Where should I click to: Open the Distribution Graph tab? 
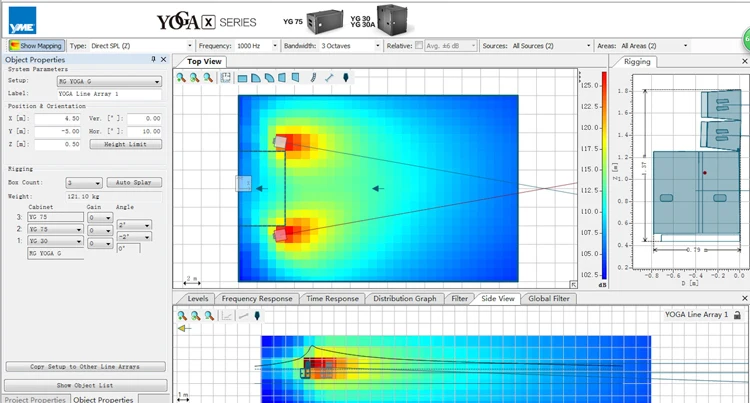click(405, 299)
